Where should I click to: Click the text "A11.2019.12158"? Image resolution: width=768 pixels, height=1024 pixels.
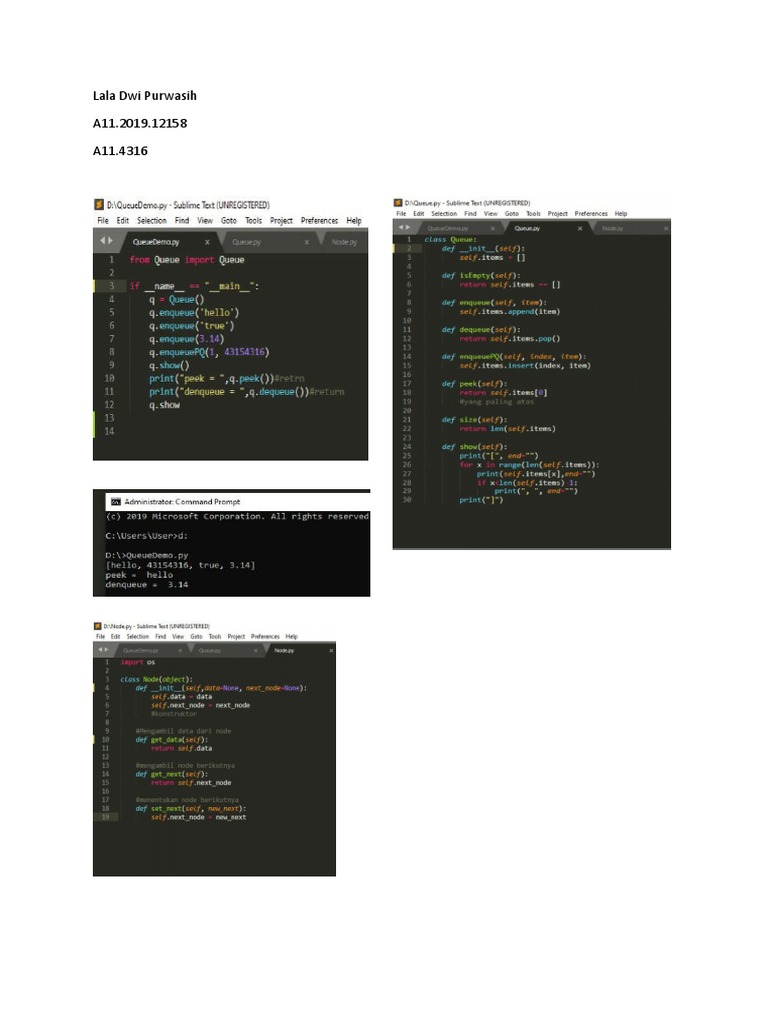point(140,123)
